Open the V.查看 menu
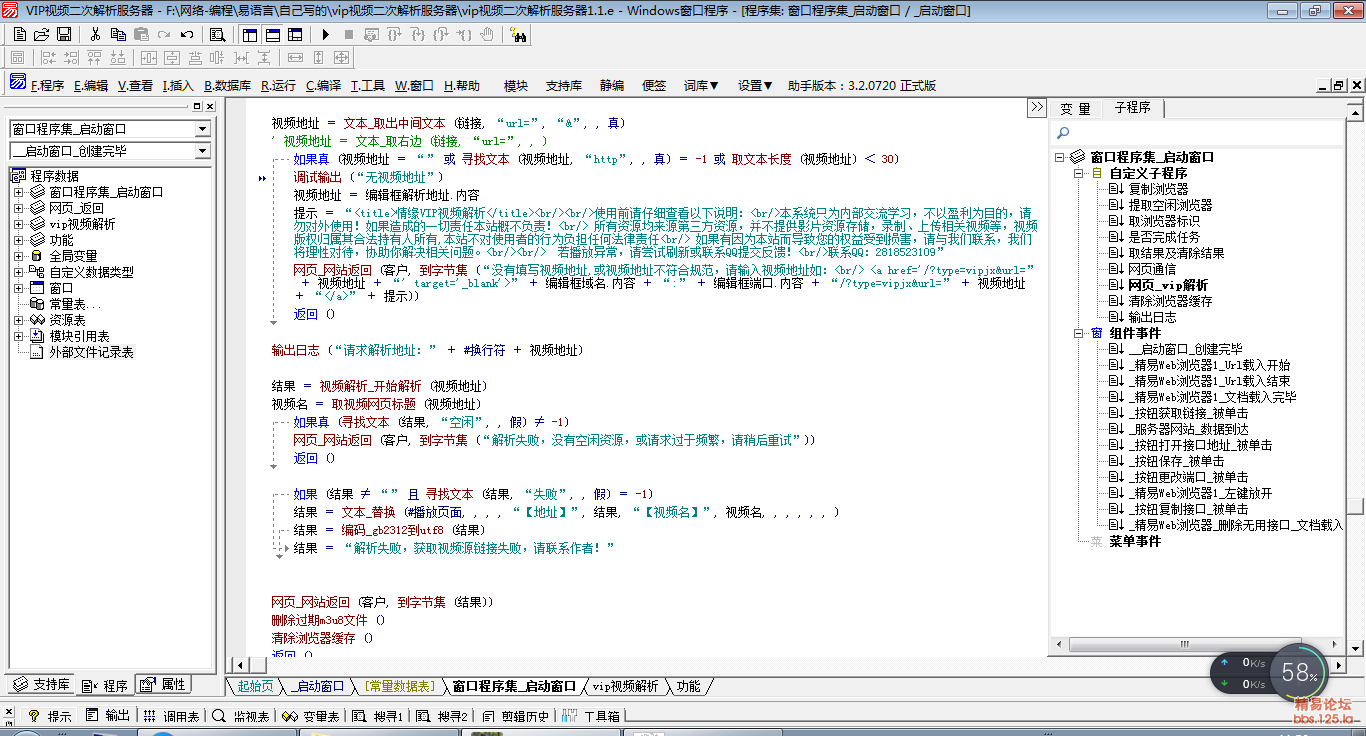1366x736 pixels. pos(136,86)
